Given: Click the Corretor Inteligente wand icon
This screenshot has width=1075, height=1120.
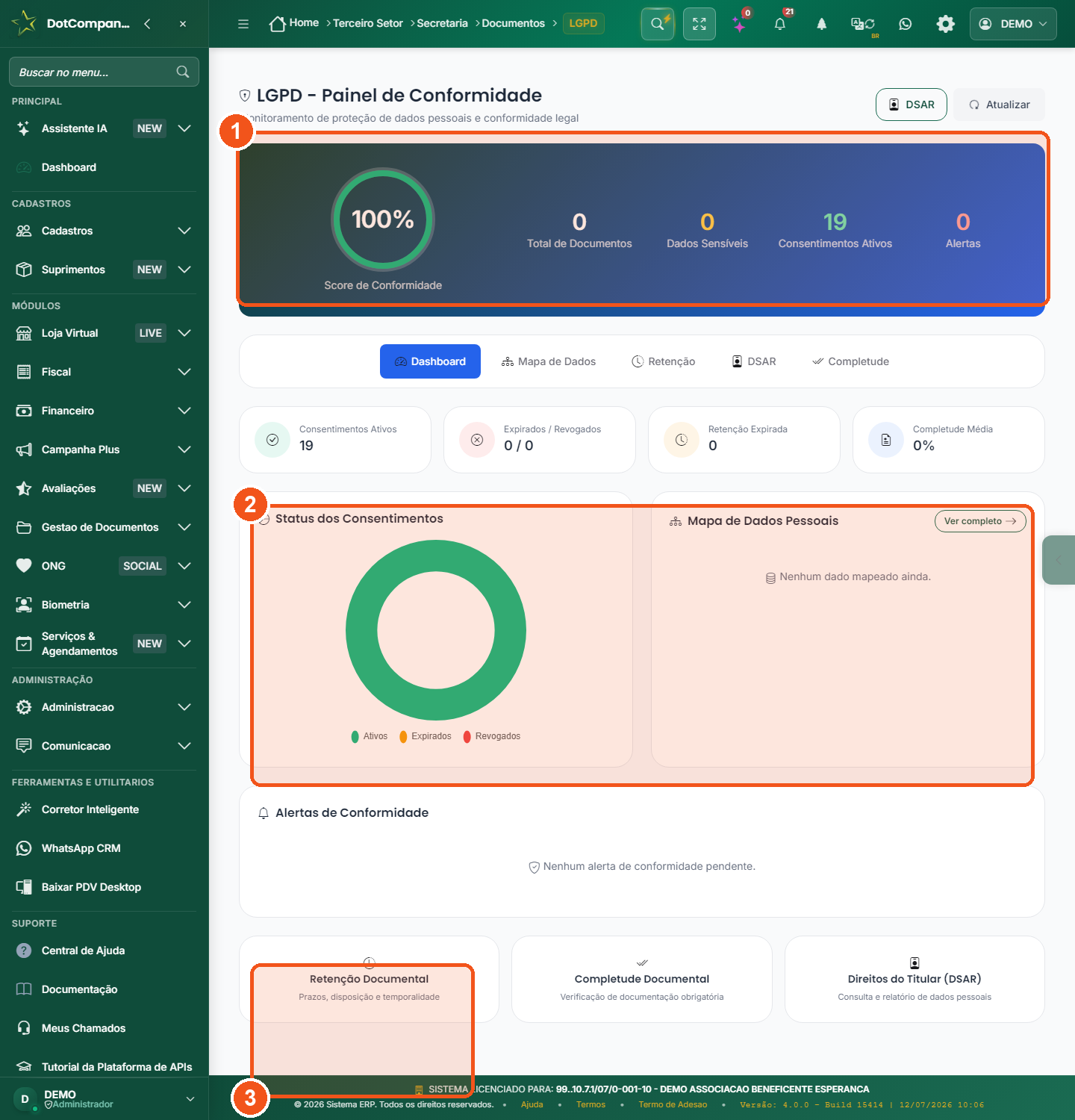Looking at the screenshot, I should coord(24,809).
